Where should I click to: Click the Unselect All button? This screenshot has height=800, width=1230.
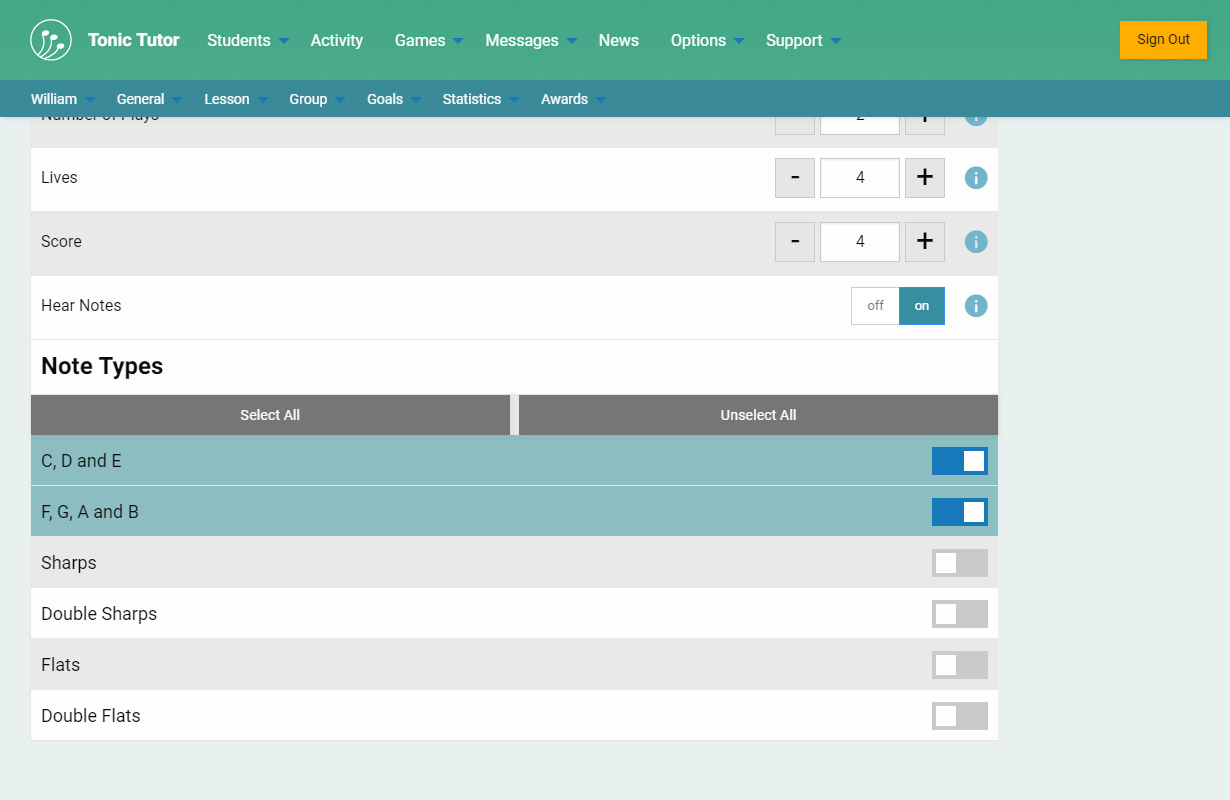point(758,415)
